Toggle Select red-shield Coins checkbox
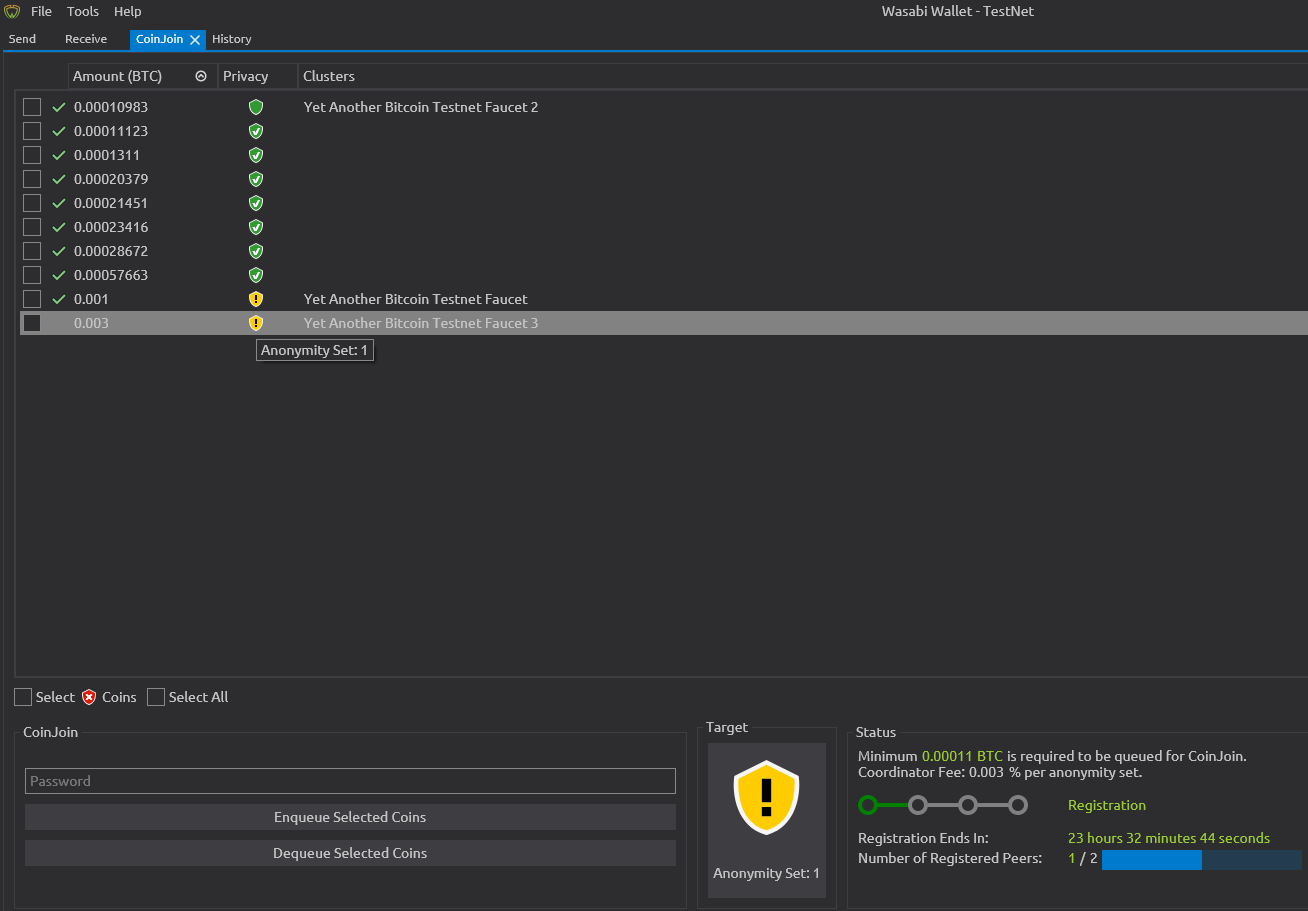This screenshot has height=911, width=1308. point(23,697)
